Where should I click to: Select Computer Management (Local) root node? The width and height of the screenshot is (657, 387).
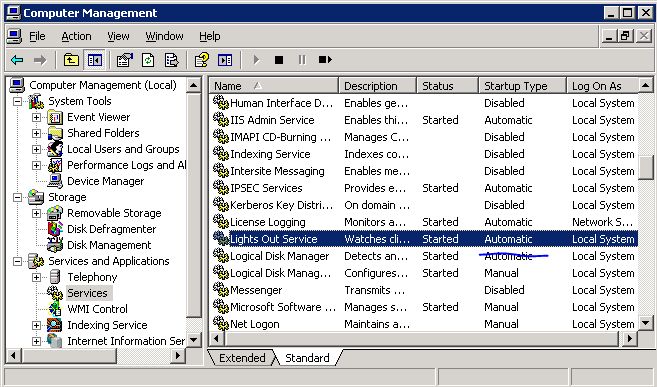click(x=103, y=85)
